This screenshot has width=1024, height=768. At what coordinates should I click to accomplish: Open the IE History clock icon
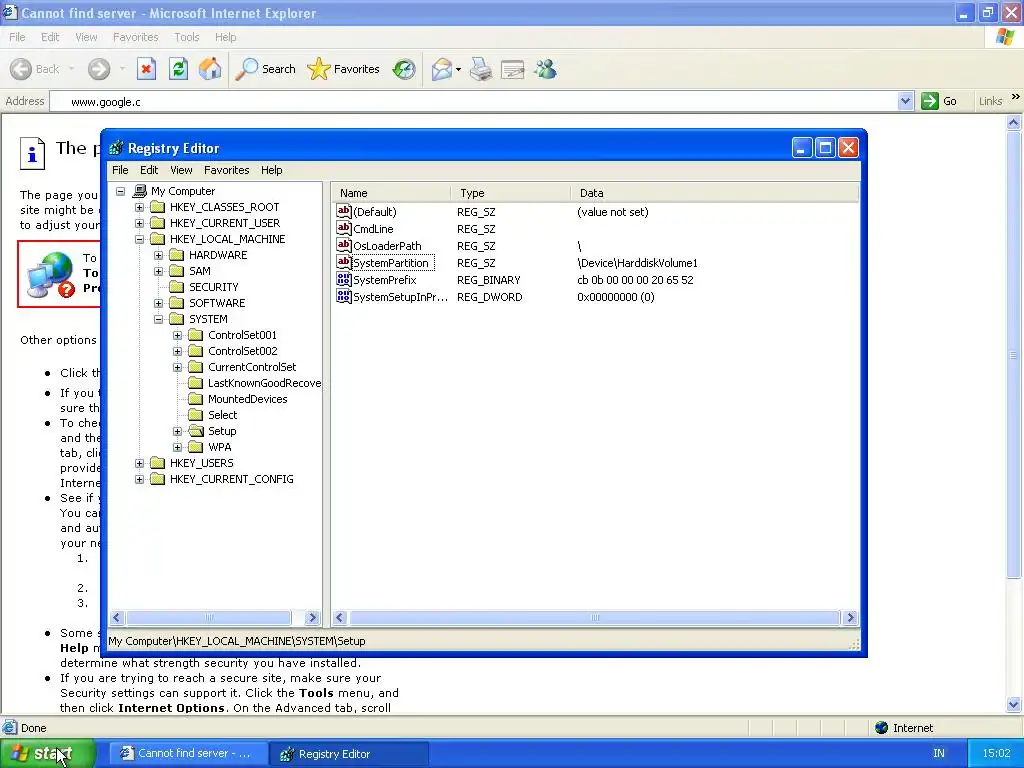(404, 69)
